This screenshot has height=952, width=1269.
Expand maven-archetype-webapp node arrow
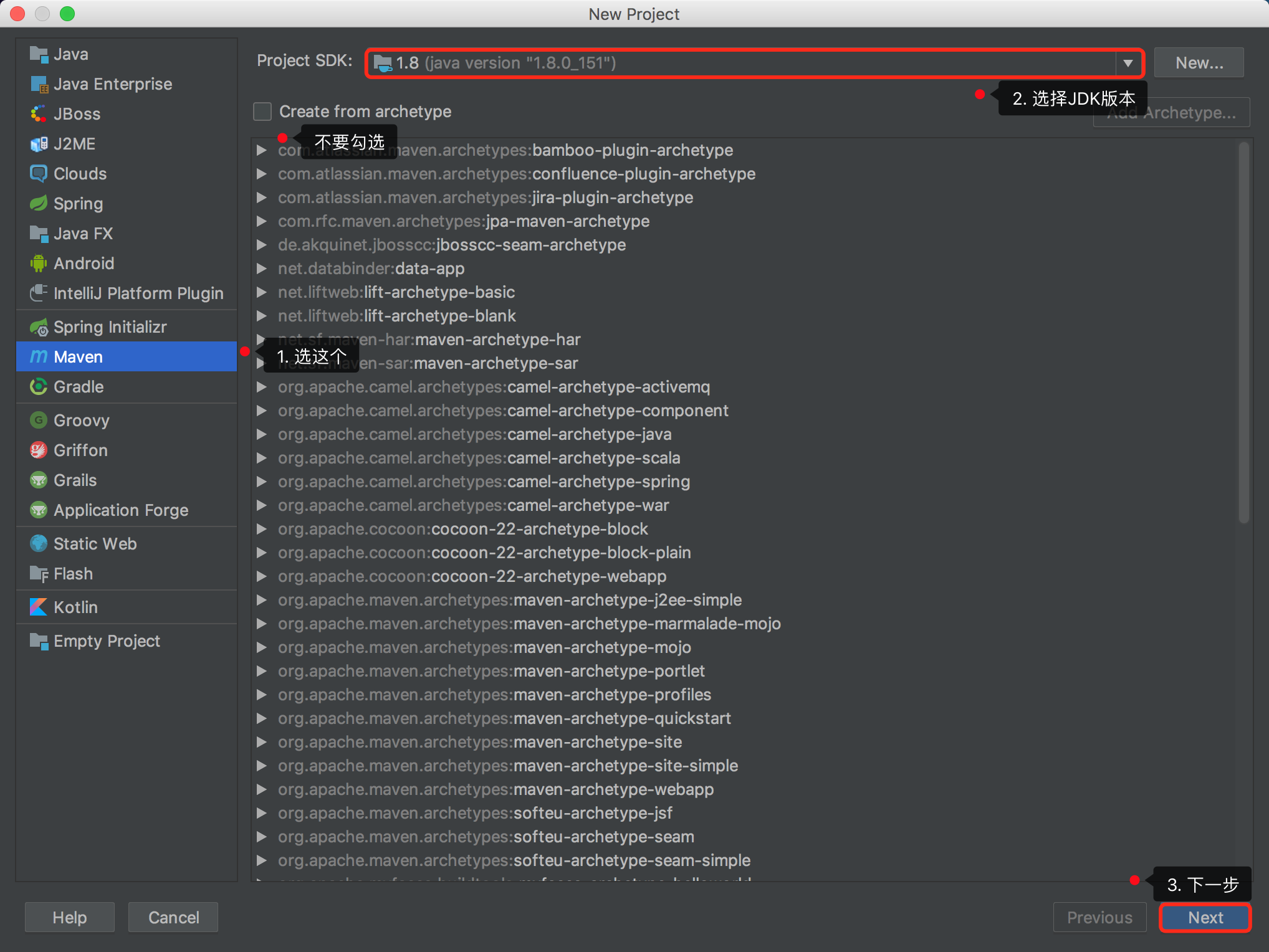pyautogui.click(x=262, y=789)
